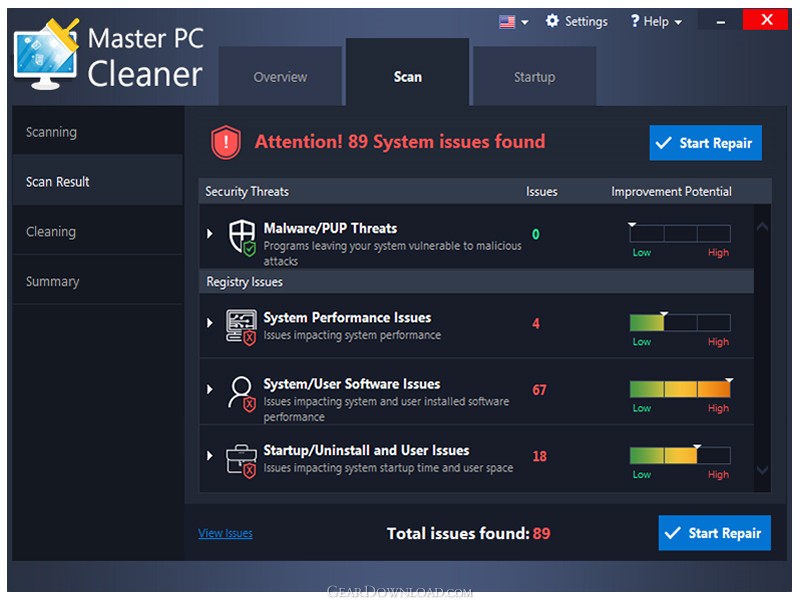Click the issue count 18 for Startup/Uninstall
The image size is (800, 600).
tap(539, 456)
